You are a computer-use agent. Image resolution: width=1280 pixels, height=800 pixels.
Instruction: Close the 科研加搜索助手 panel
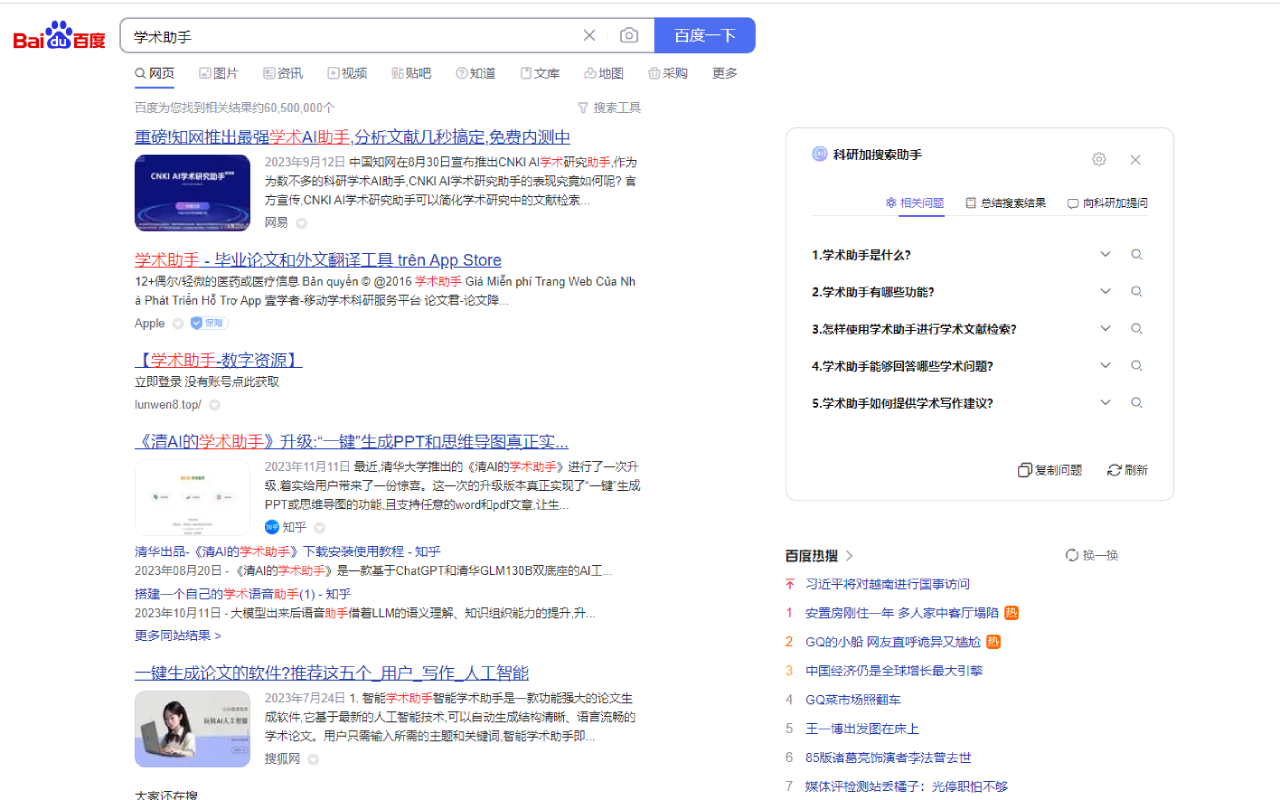(x=1135, y=159)
